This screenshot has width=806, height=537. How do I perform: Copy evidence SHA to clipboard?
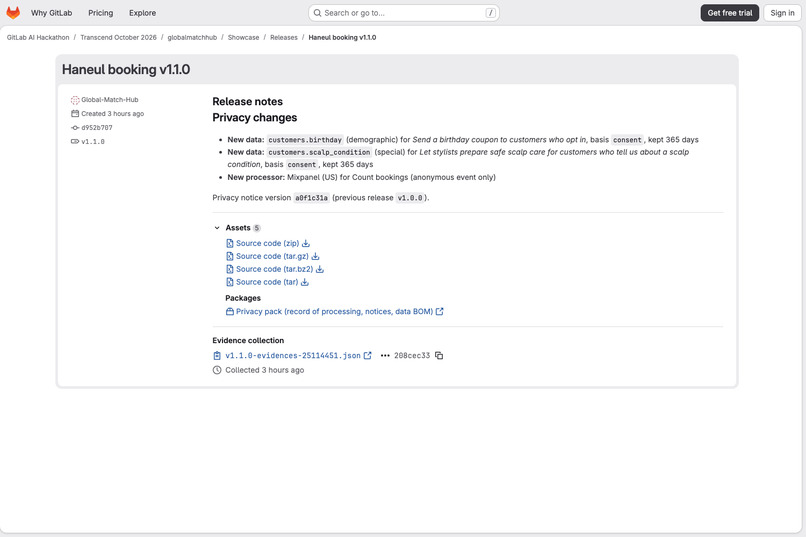point(439,356)
